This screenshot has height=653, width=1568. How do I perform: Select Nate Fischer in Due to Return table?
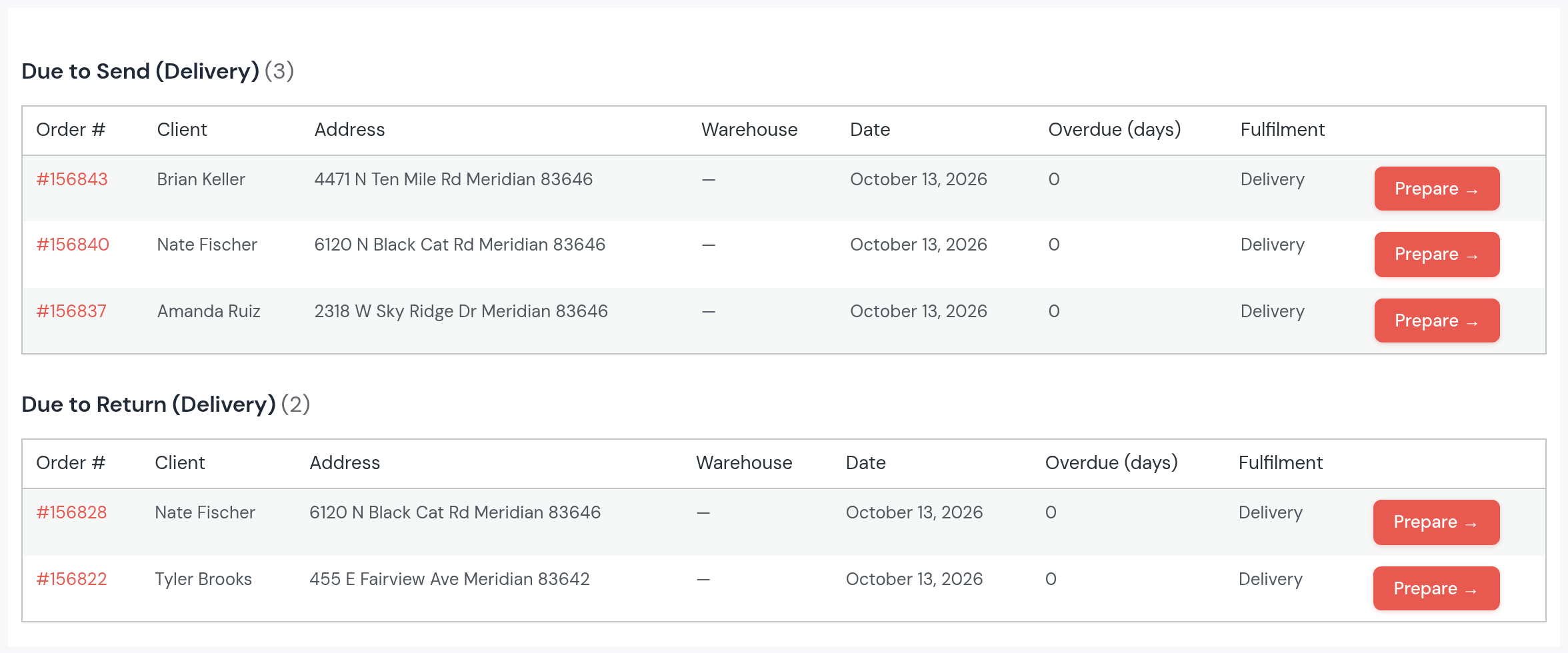pyautogui.click(x=205, y=512)
